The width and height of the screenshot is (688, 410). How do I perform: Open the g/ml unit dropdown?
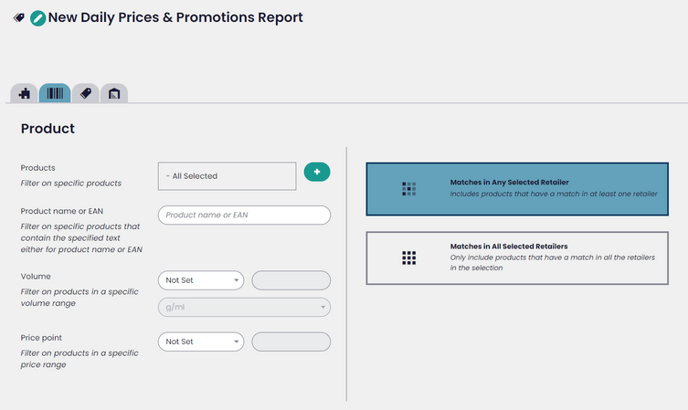tap(244, 307)
